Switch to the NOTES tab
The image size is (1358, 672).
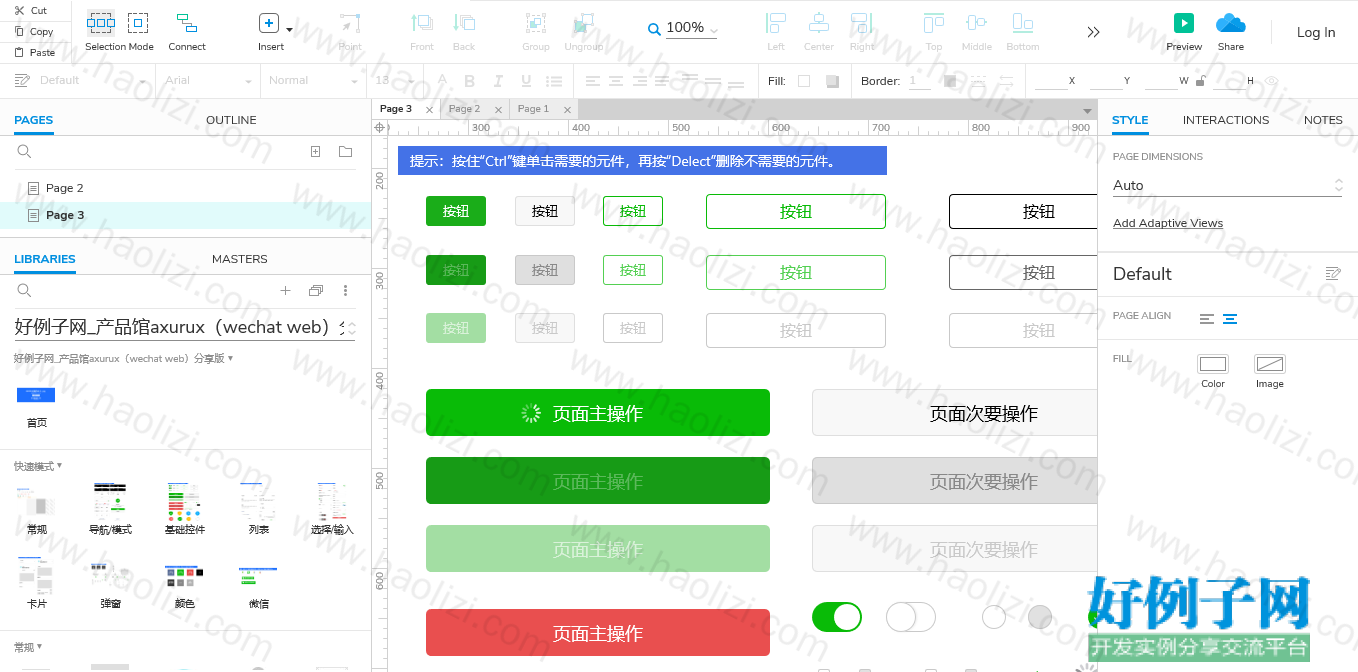1323,120
